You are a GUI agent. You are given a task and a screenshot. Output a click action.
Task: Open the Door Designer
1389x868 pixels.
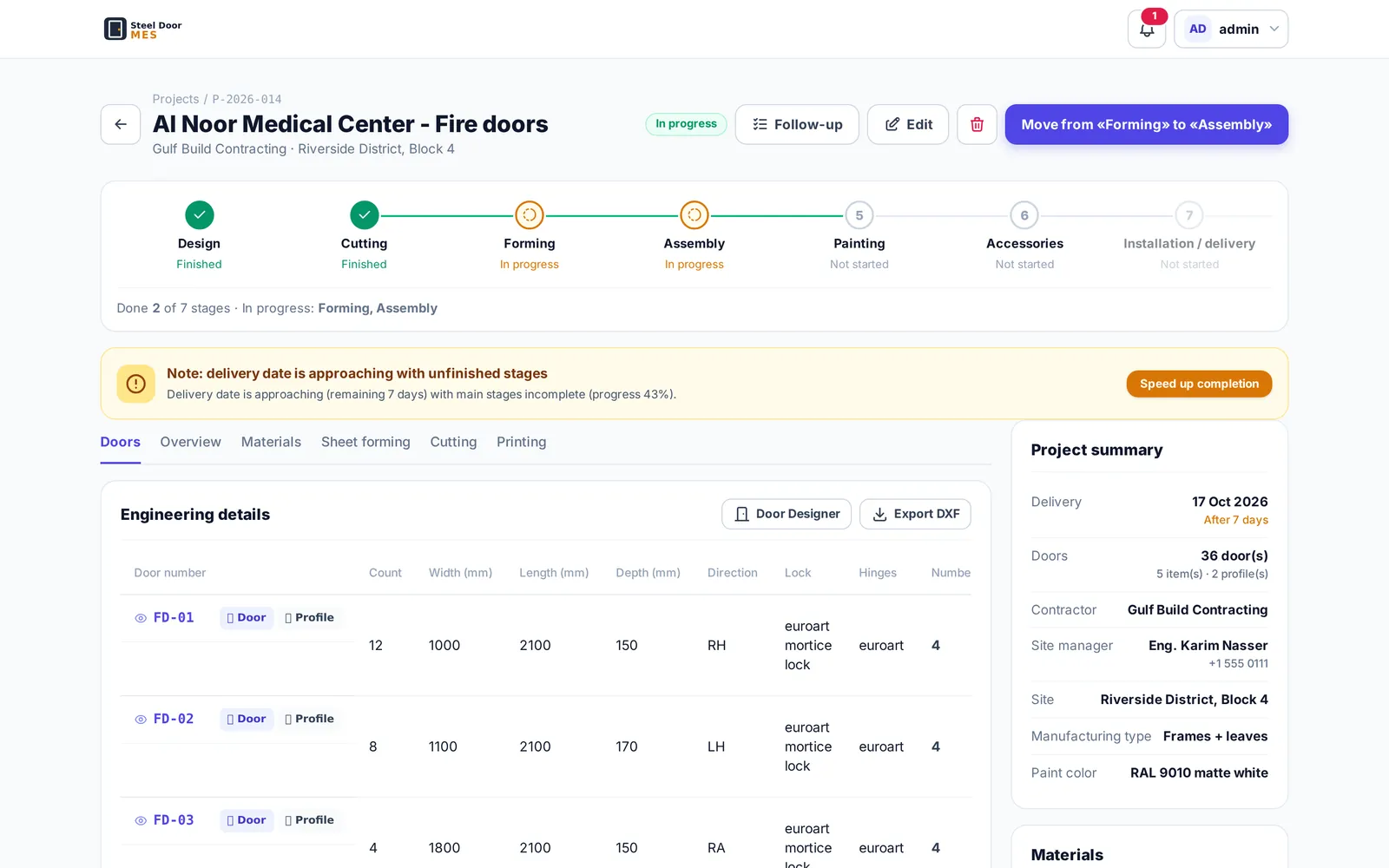tap(787, 514)
